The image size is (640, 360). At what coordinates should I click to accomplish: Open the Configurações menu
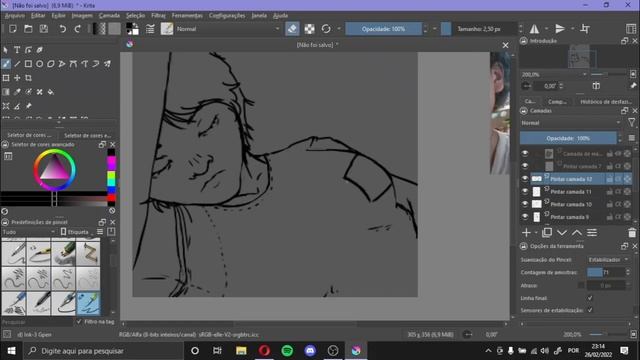pos(227,16)
